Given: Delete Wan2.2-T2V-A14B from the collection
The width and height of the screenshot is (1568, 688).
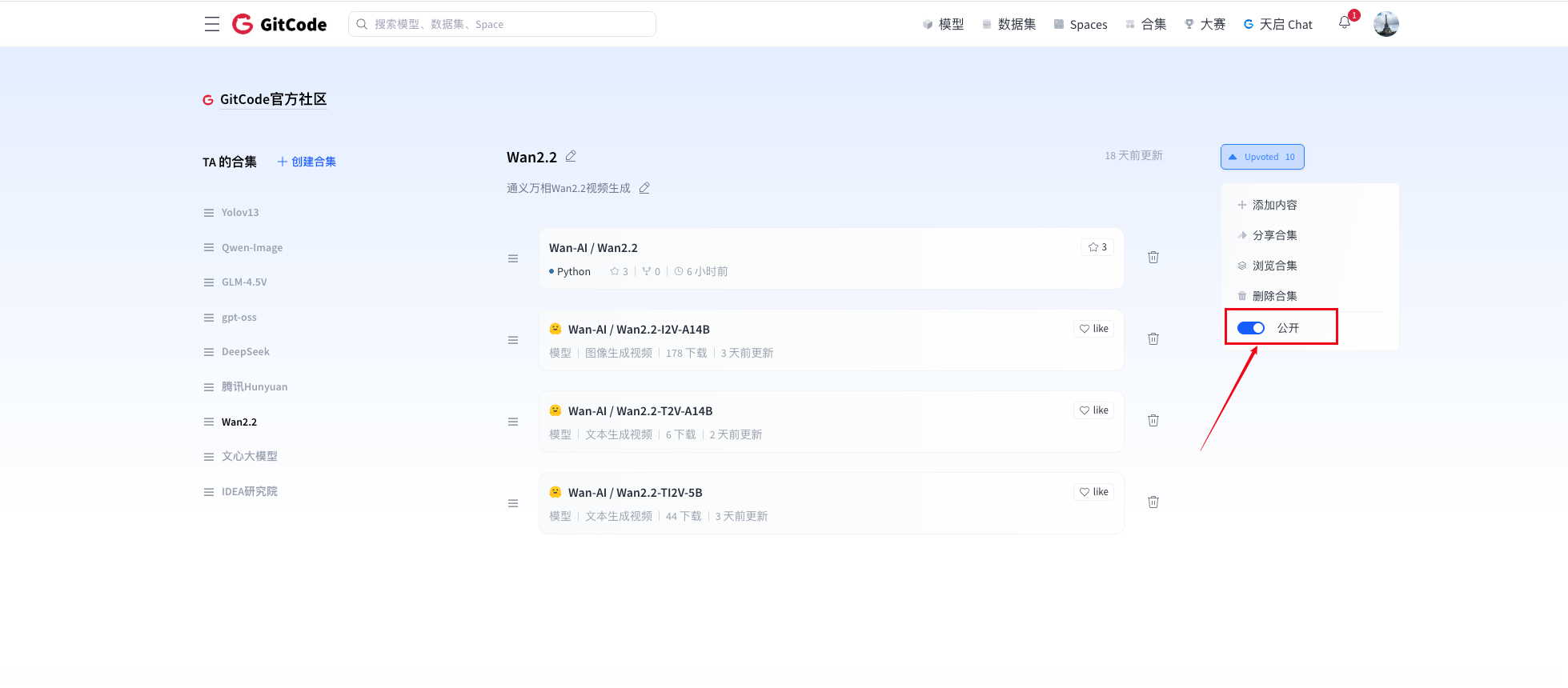Looking at the screenshot, I should pos(1153,420).
